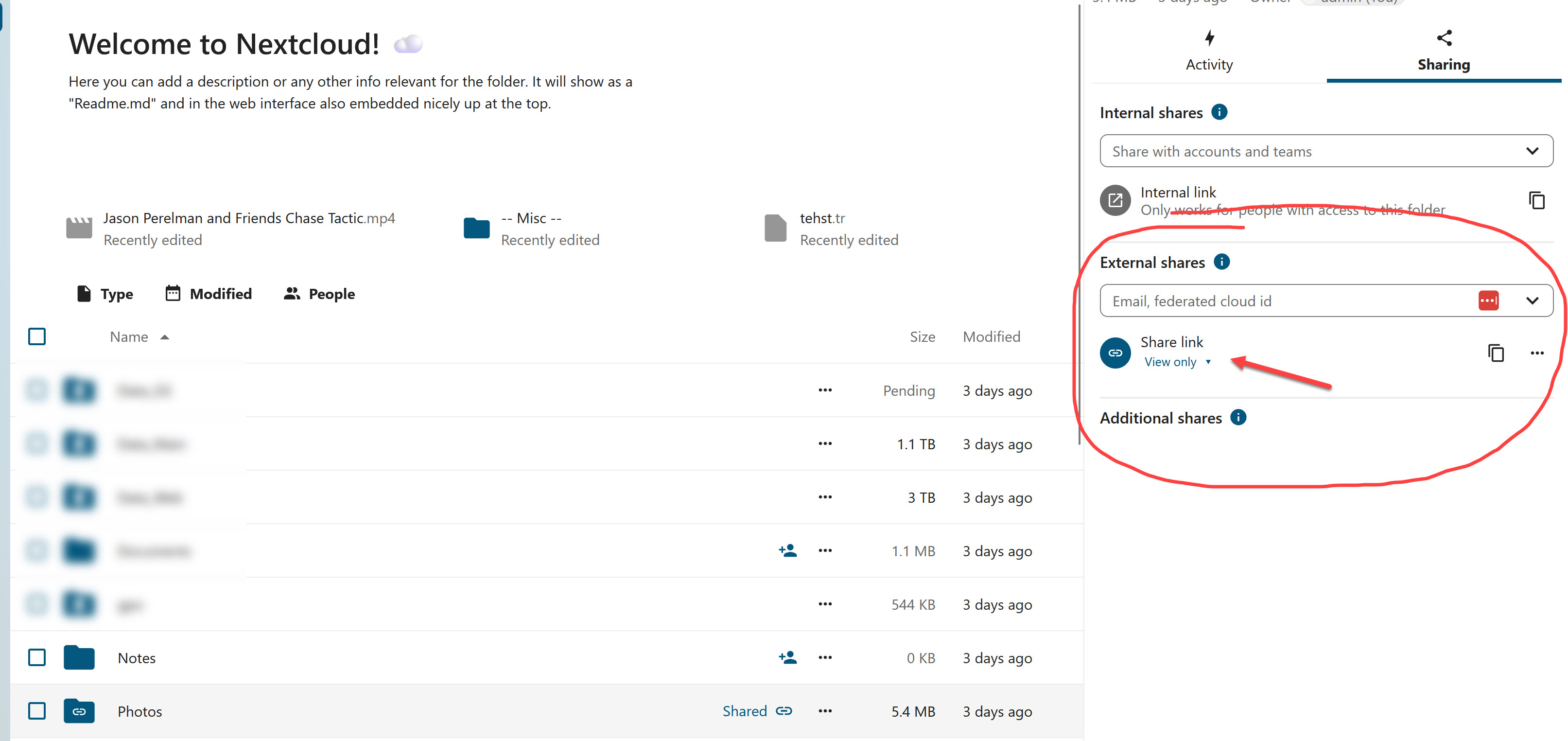The image size is (1568, 741).
Task: Open actions menu for Photos row
Action: tap(825, 711)
